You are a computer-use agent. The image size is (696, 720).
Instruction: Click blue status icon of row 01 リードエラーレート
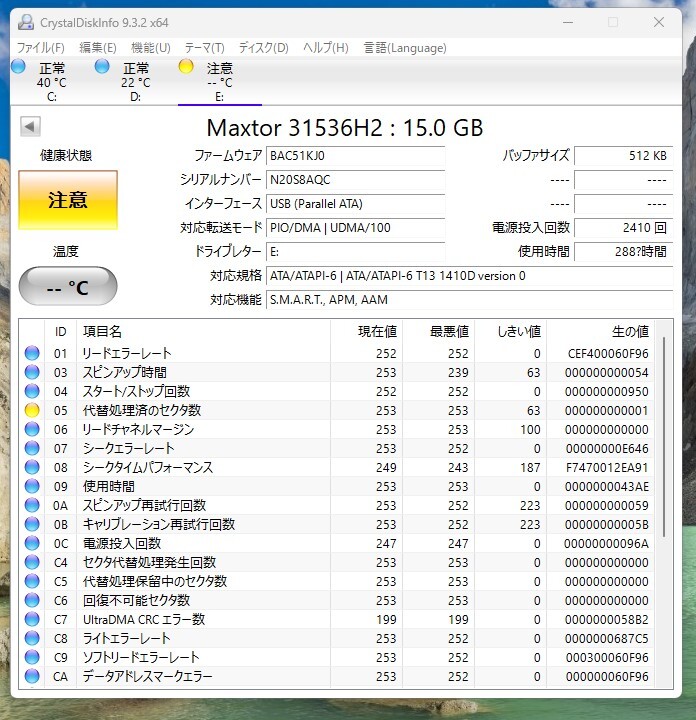pyautogui.click(x=32, y=353)
